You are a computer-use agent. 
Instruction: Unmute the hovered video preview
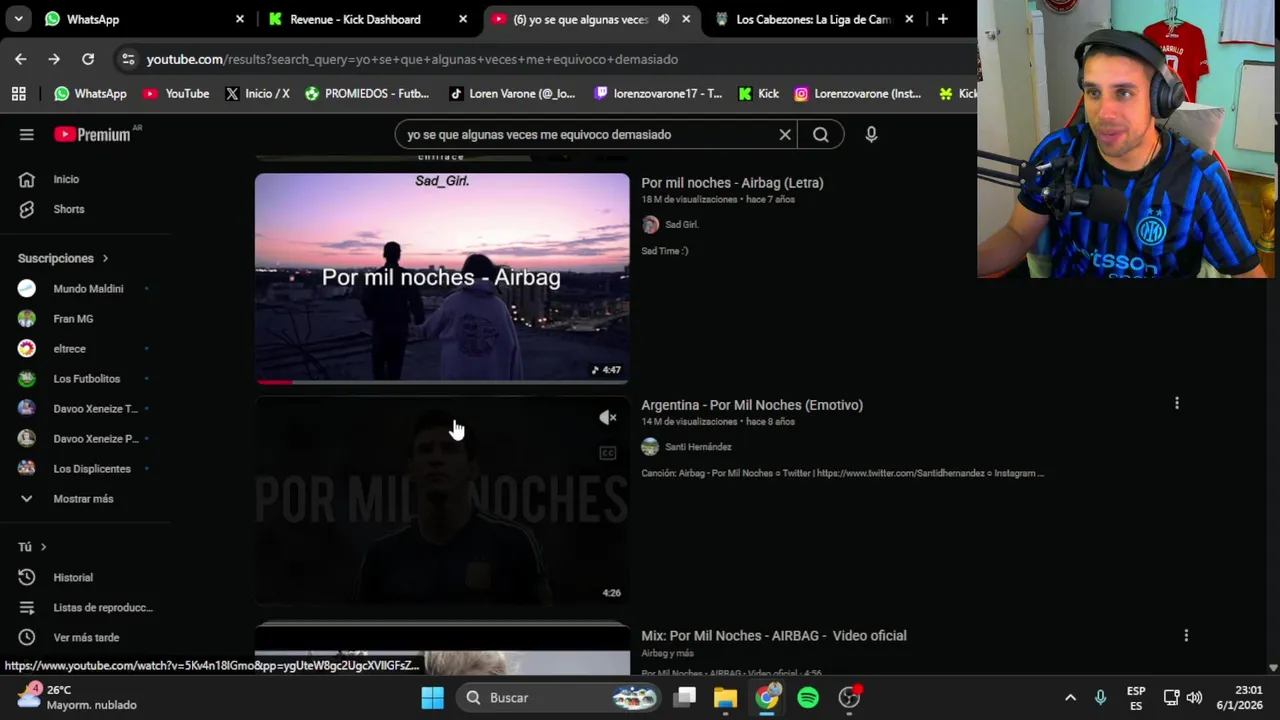607,418
